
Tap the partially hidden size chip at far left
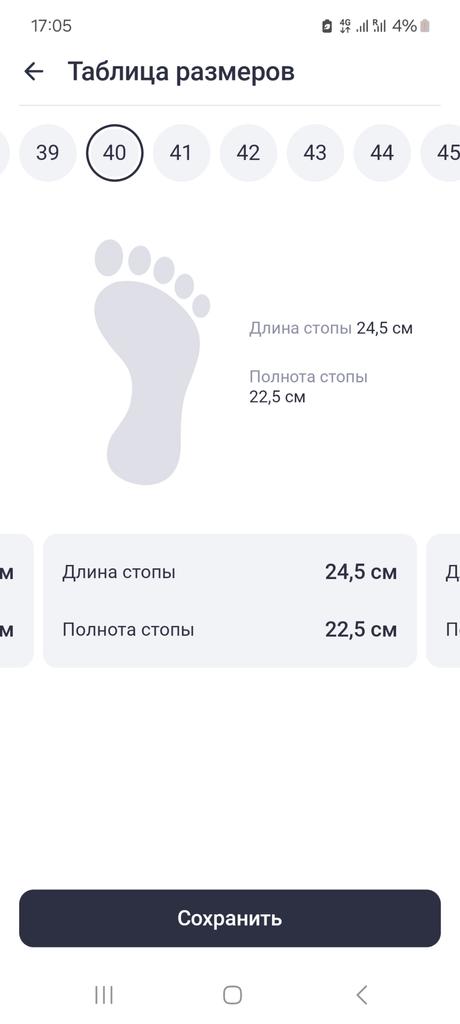(x=4, y=153)
